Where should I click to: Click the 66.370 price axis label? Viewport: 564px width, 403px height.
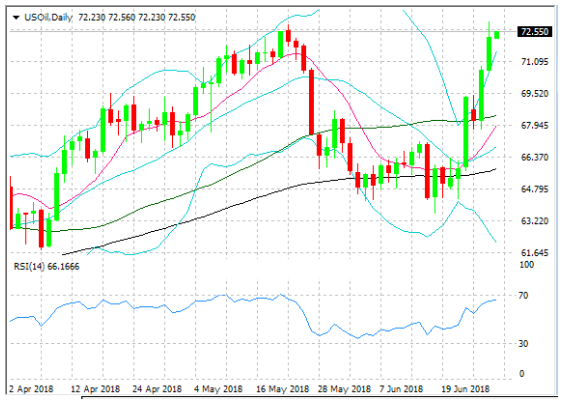point(535,157)
